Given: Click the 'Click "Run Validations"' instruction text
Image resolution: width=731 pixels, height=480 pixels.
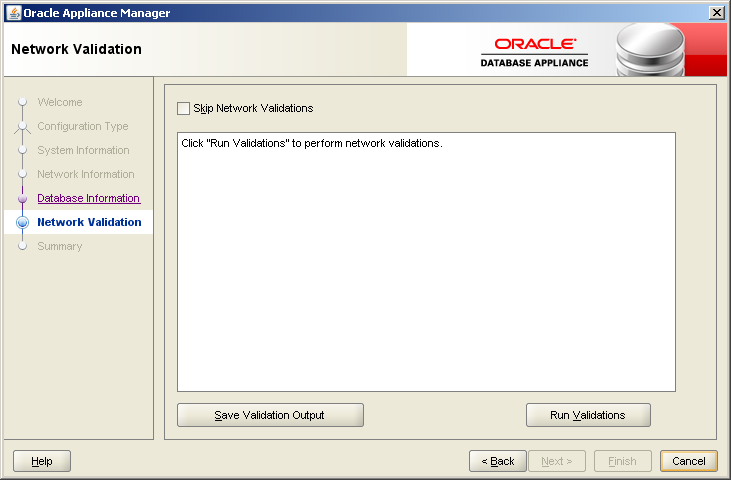Looking at the screenshot, I should [312, 144].
